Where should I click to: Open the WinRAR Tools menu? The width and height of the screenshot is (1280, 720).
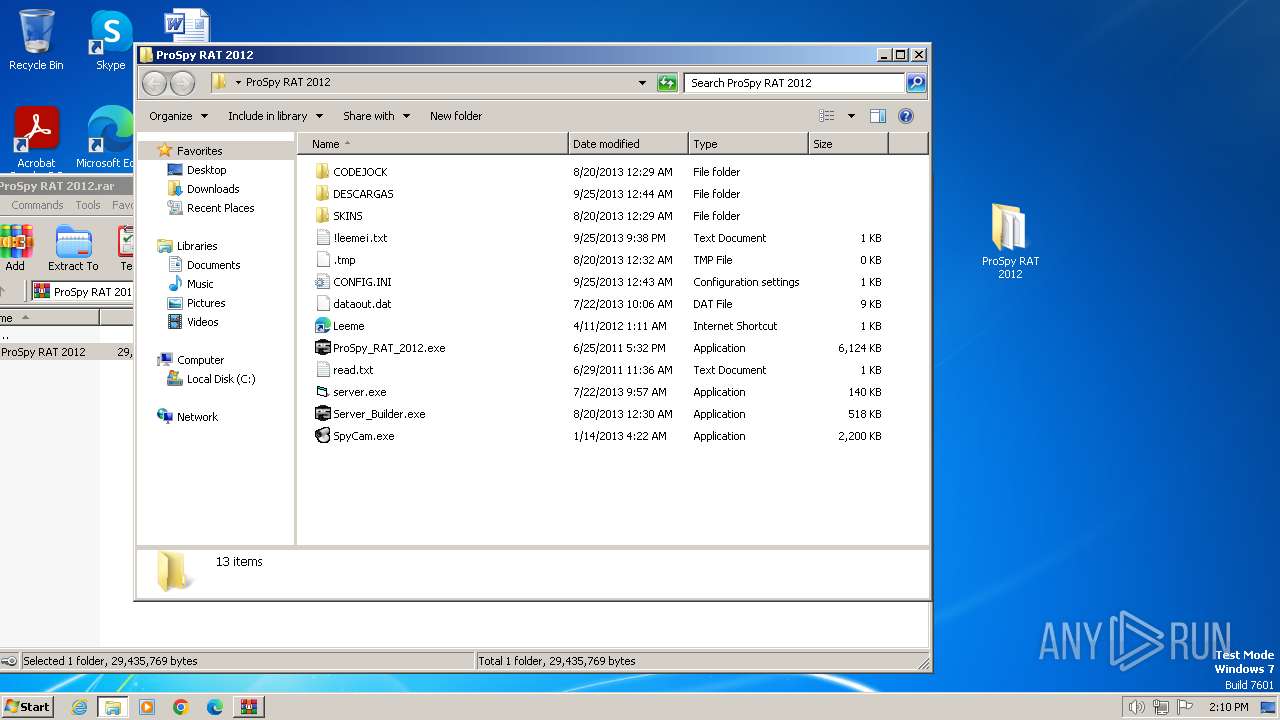(88, 205)
